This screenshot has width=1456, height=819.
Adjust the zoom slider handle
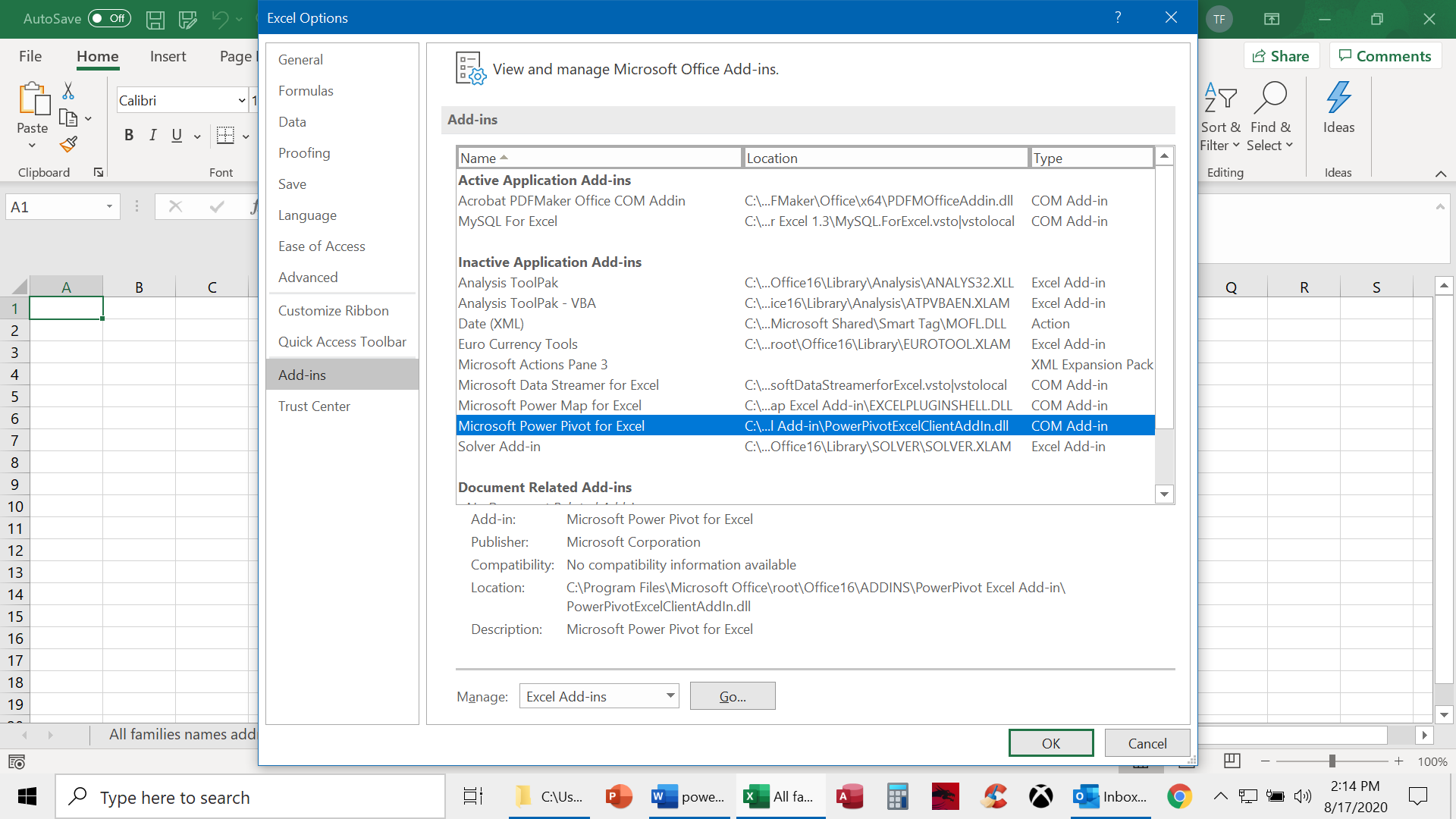[1332, 761]
